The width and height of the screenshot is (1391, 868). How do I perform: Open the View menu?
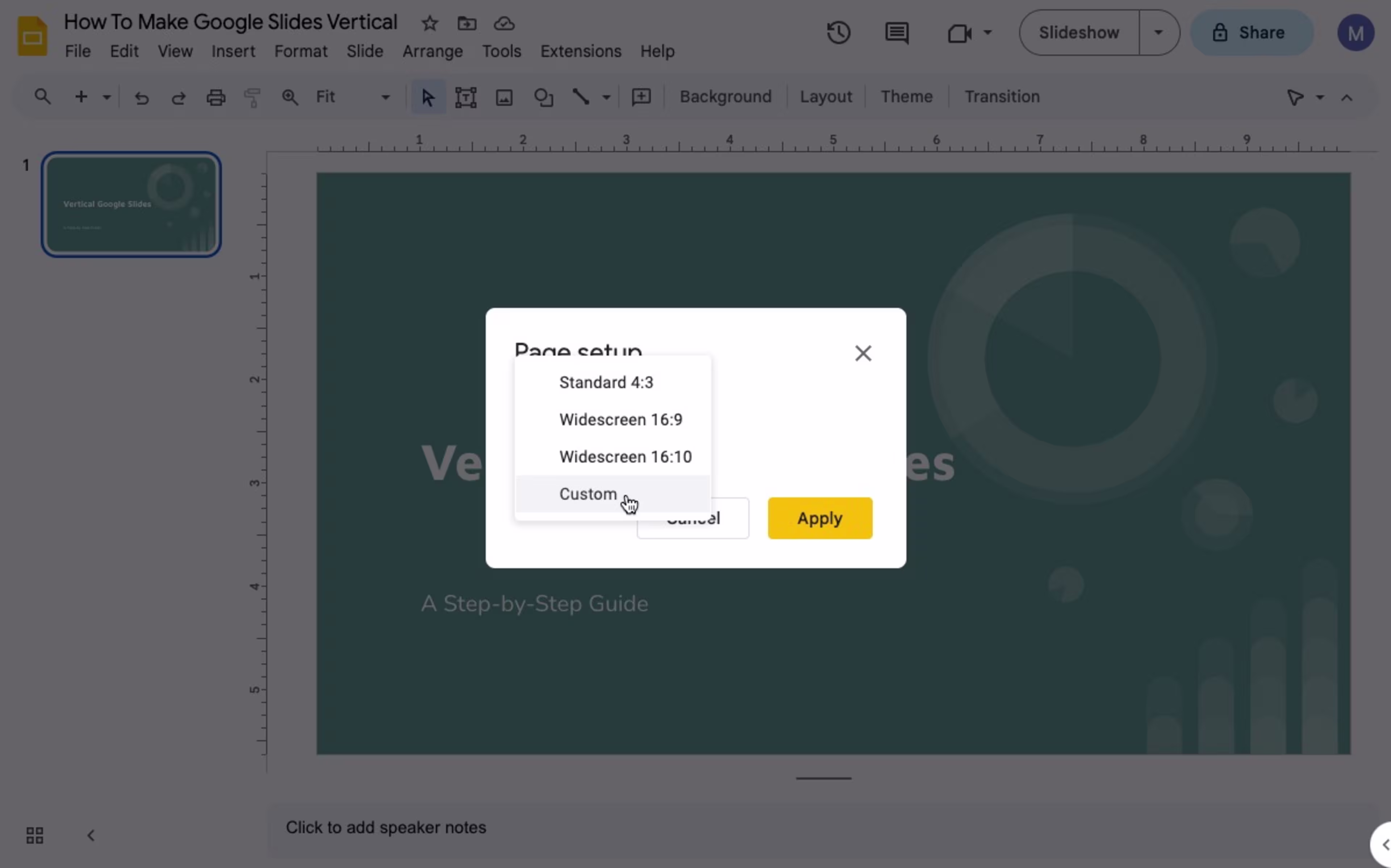tap(175, 52)
